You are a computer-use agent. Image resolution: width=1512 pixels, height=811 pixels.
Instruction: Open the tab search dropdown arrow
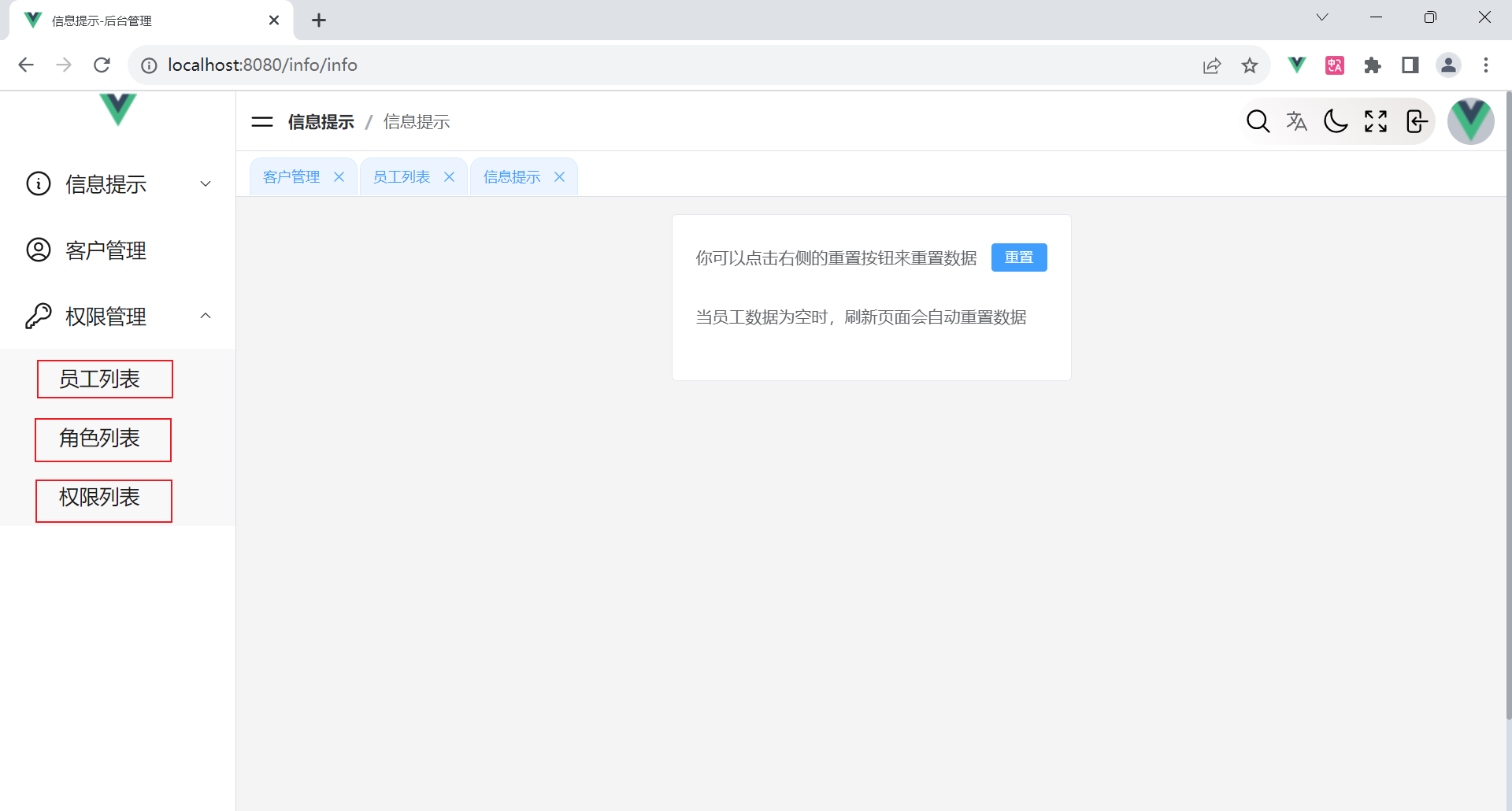coord(1322,17)
